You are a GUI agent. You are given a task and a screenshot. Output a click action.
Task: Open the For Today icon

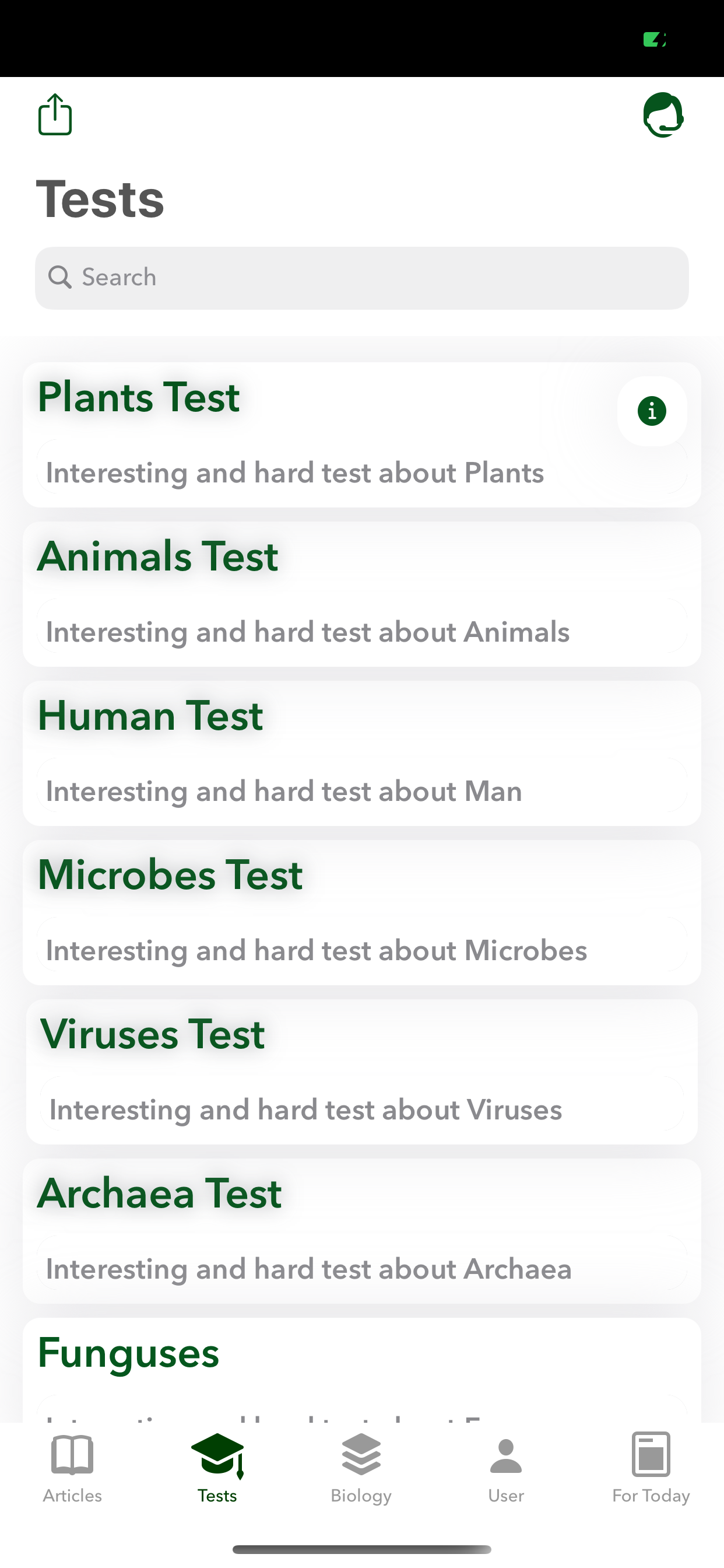click(651, 1455)
